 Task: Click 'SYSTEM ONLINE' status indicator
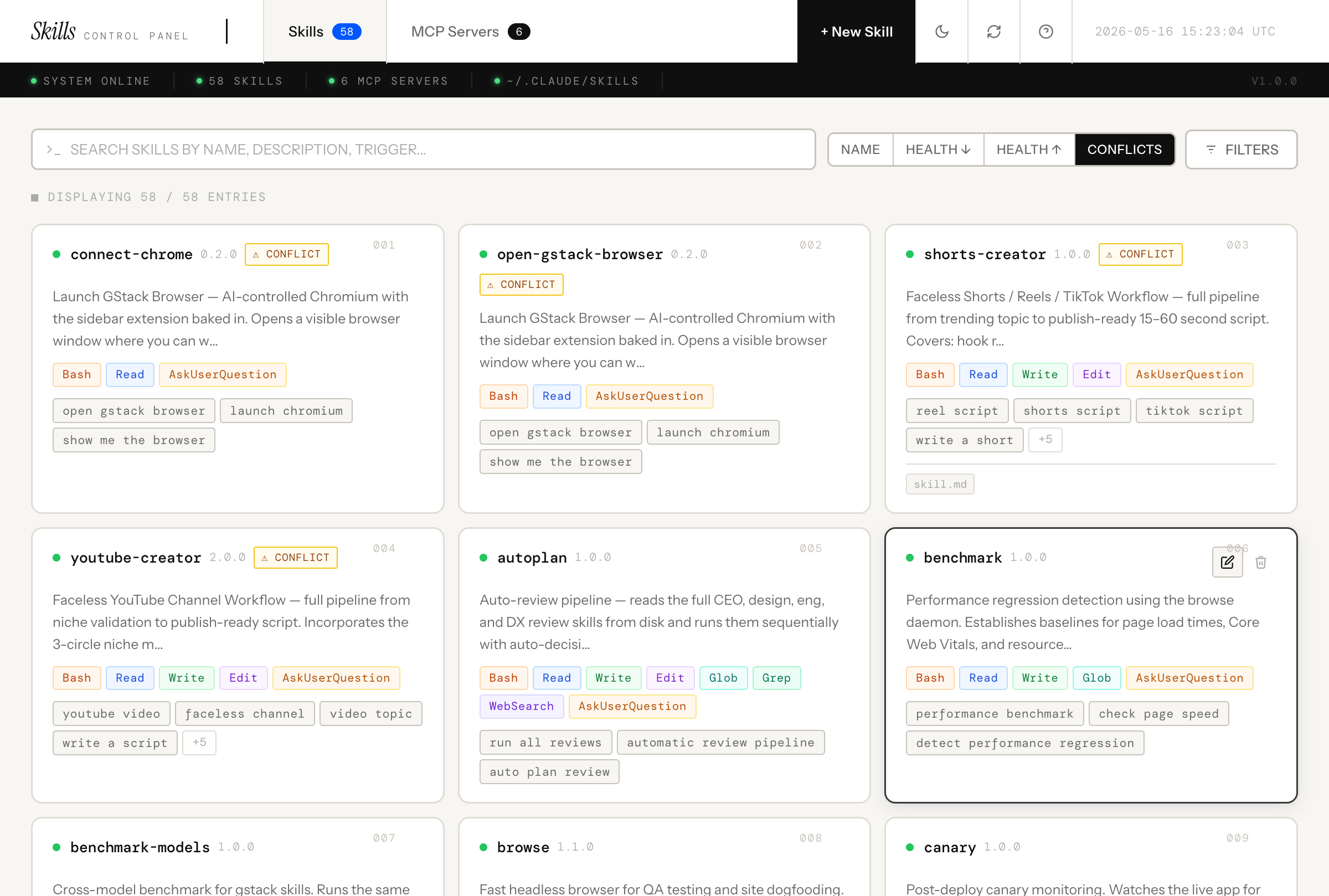pyautogui.click(x=90, y=80)
